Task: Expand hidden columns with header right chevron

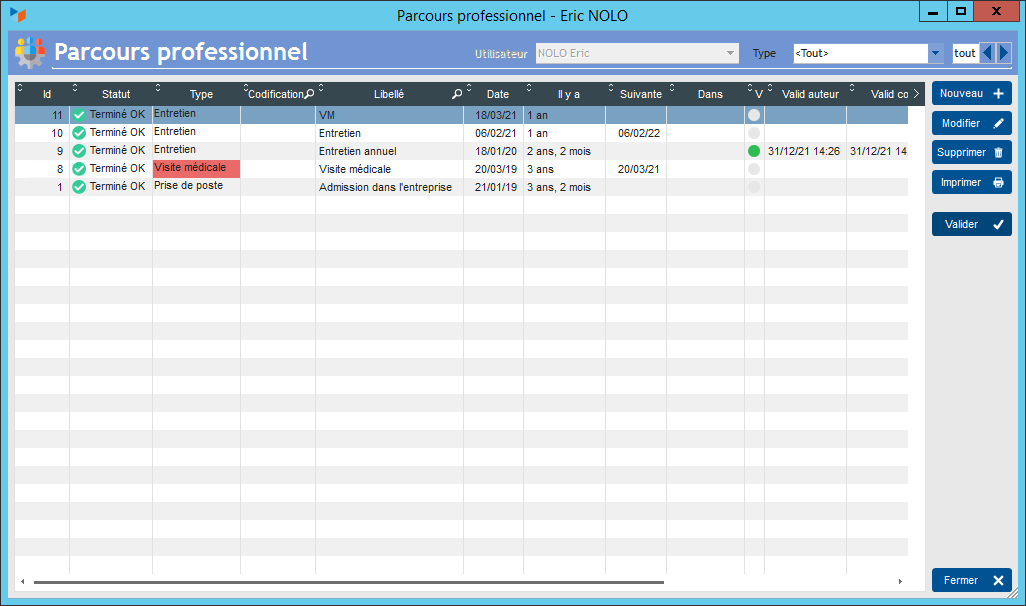Action: [916, 95]
